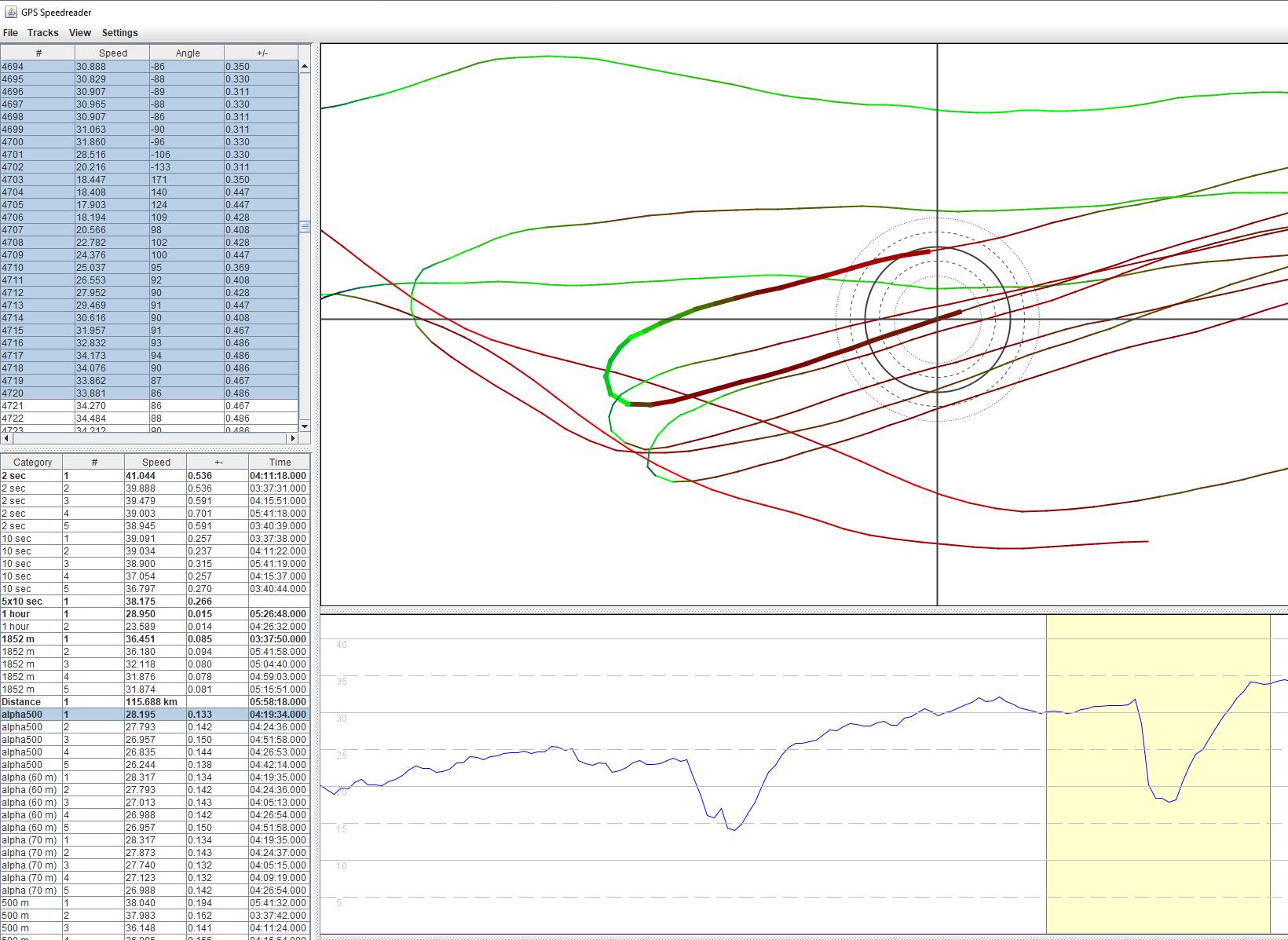Click the vertical scrollbar thumb of the points table

[305, 227]
